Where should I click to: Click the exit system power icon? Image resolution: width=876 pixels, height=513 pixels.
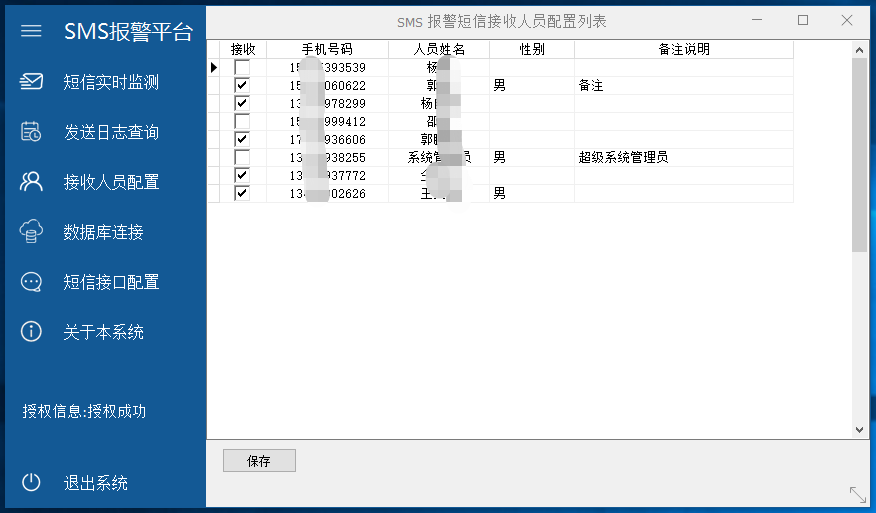click(32, 483)
